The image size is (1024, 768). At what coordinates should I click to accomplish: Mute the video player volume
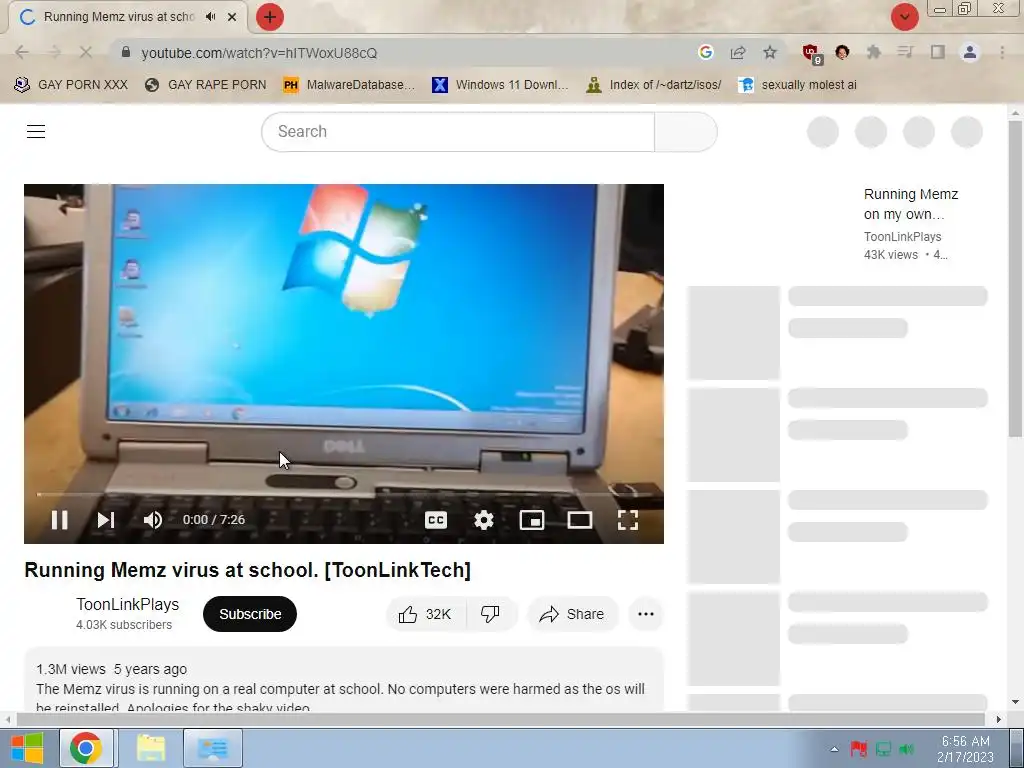(152, 520)
